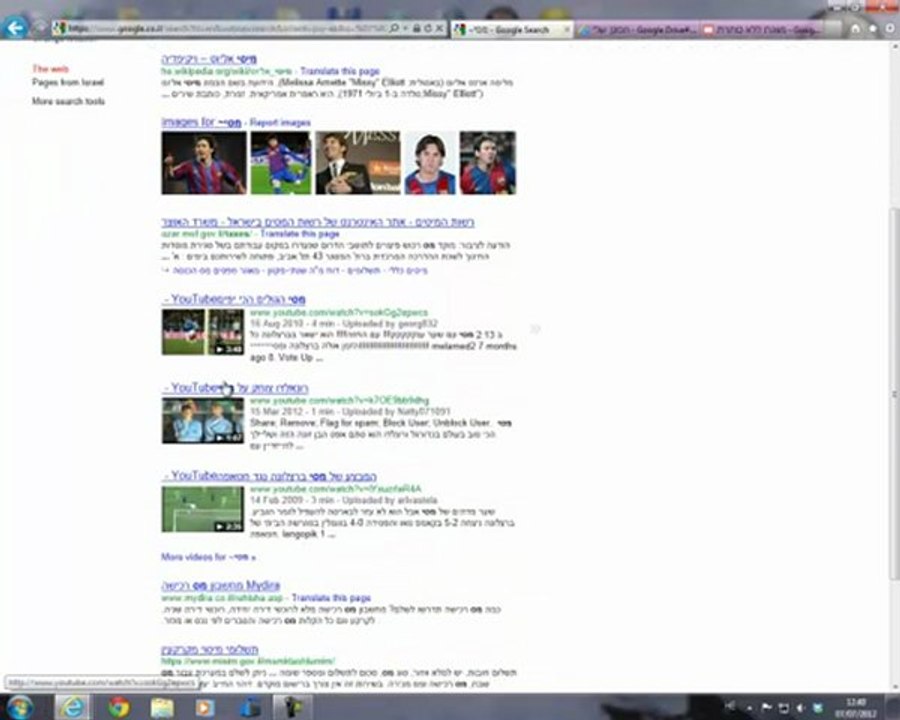Image resolution: width=900 pixels, height=720 pixels.
Task: Open the Favorites star icon
Action: click(873, 28)
